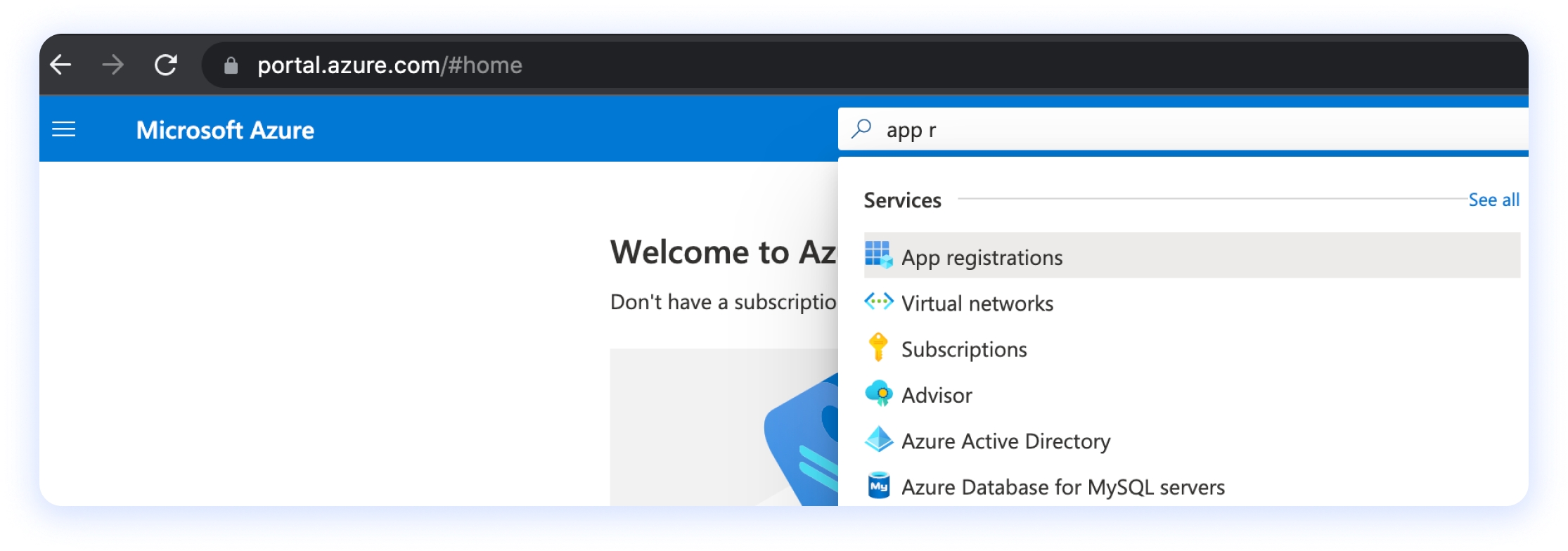Image resolution: width=1568 pixels, height=551 pixels.
Task: Focus the search box containing 'app r'
Action: click(1183, 129)
